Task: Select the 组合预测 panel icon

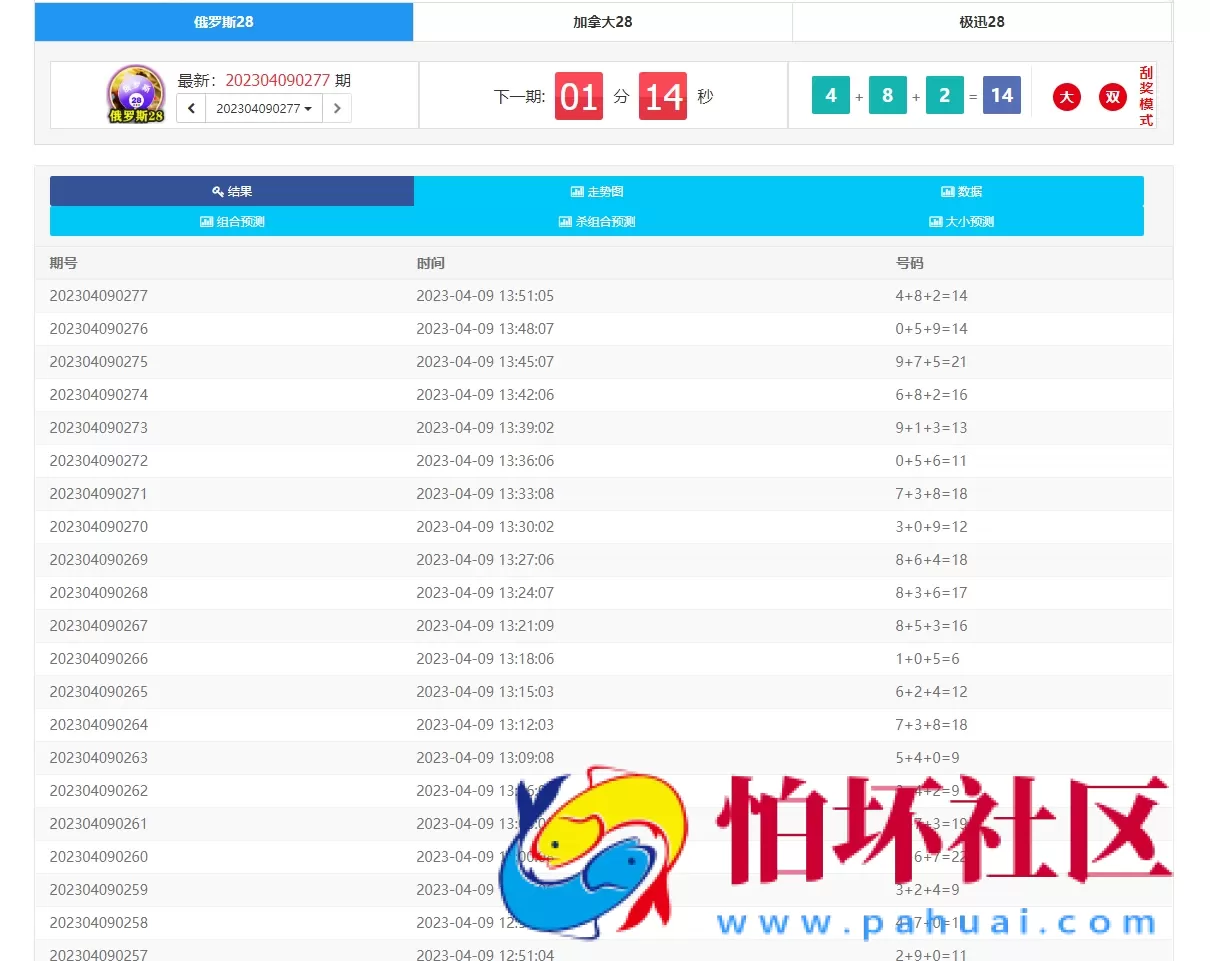Action: [206, 221]
